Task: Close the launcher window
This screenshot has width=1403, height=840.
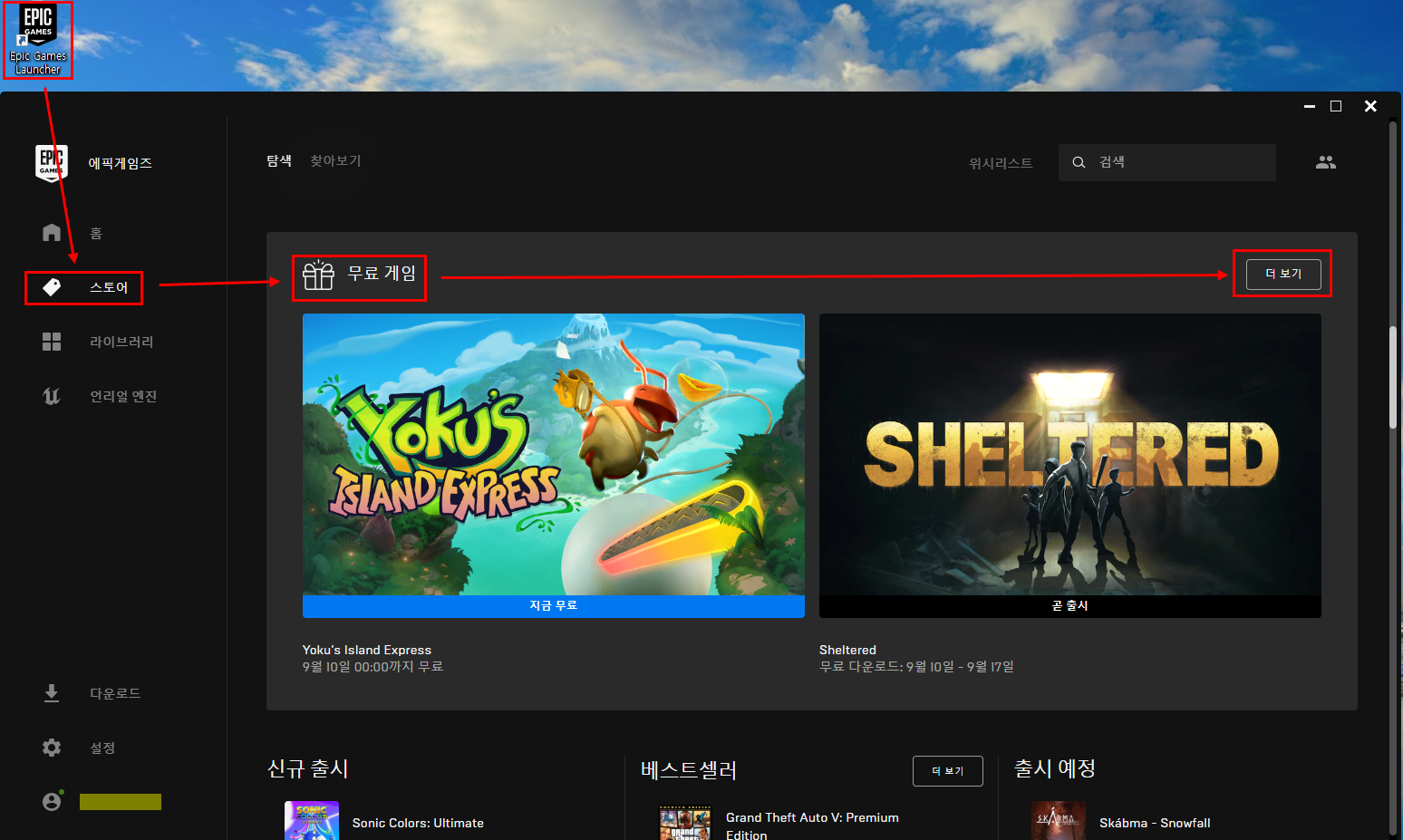Action: coord(1370,106)
